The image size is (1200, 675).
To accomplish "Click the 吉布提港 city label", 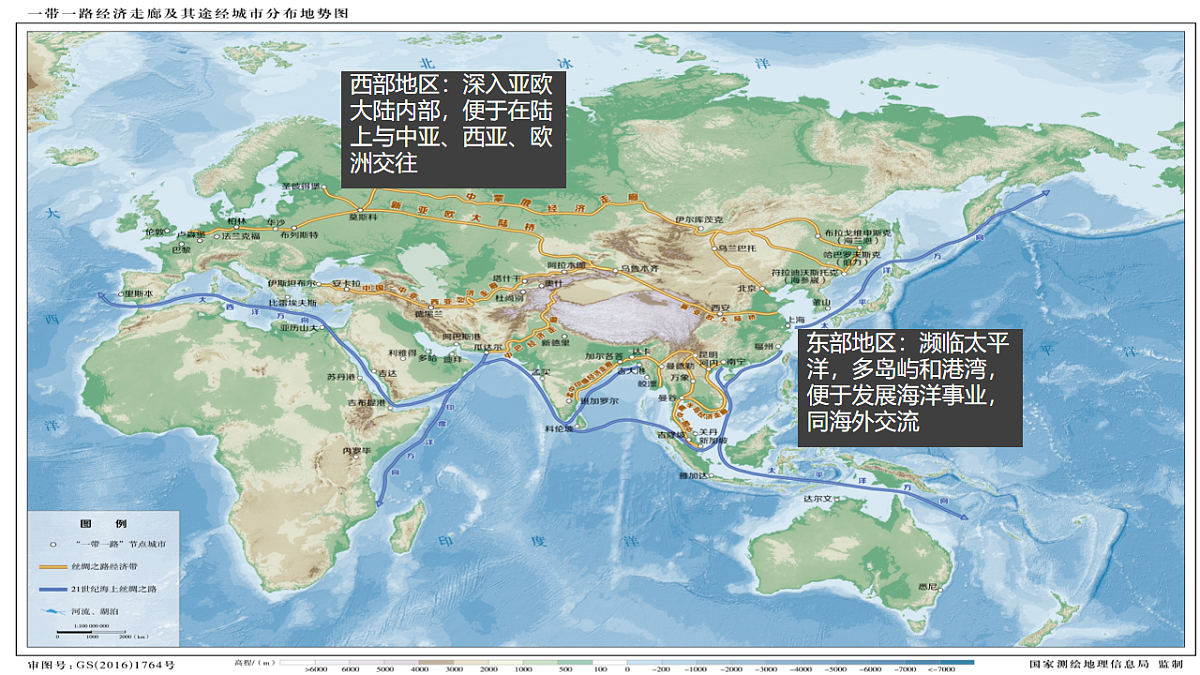I will coord(365,402).
